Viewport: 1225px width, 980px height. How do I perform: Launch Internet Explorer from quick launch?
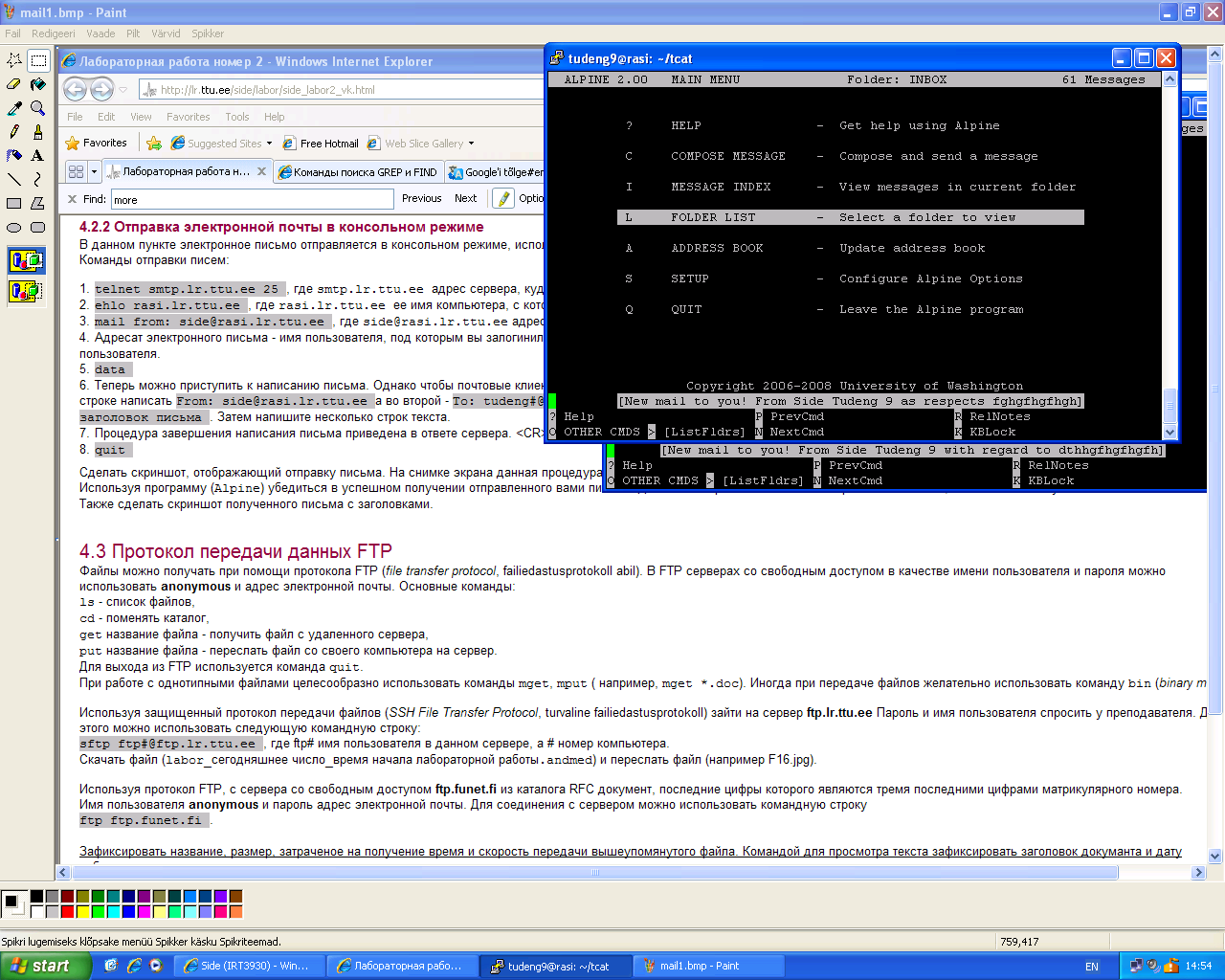coord(134,966)
